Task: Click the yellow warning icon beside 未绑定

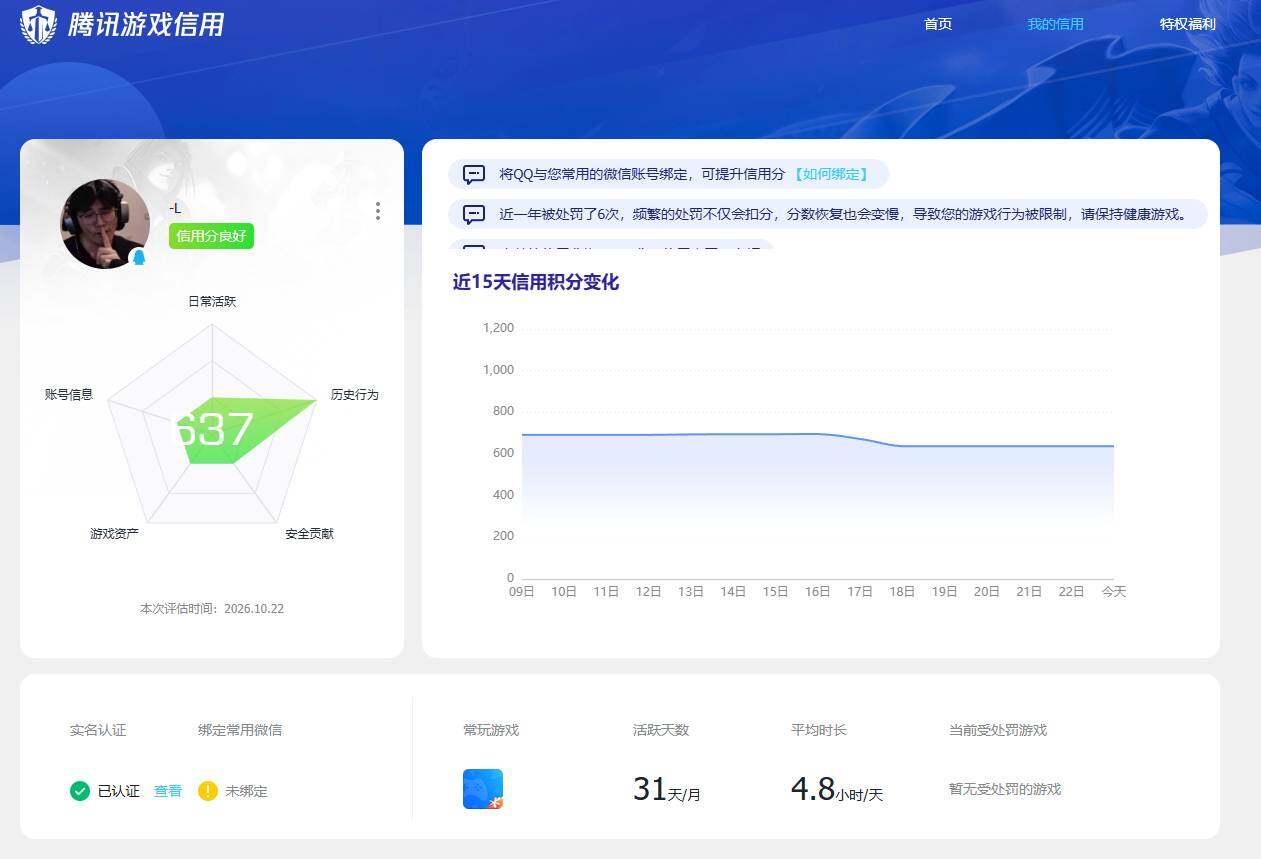Action: 208,791
